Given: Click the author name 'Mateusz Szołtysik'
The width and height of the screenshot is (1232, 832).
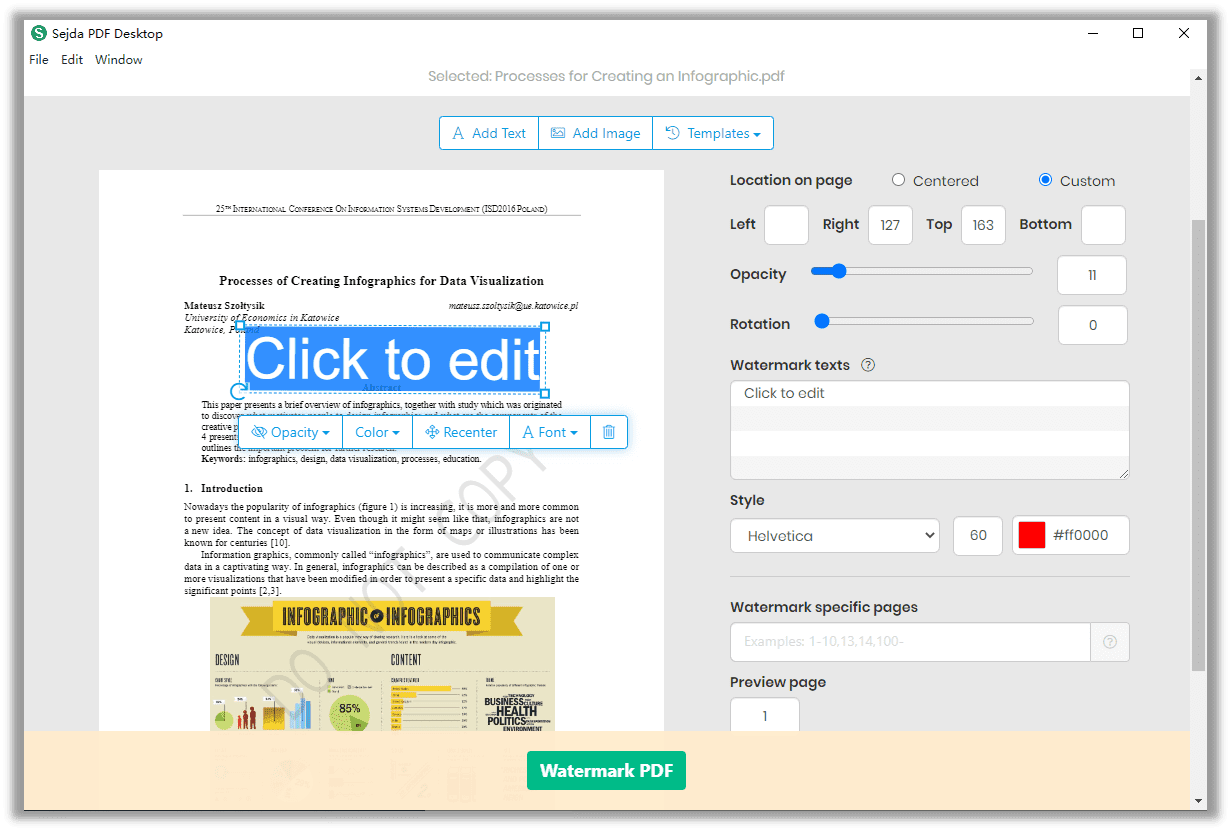Looking at the screenshot, I should (x=225, y=305).
